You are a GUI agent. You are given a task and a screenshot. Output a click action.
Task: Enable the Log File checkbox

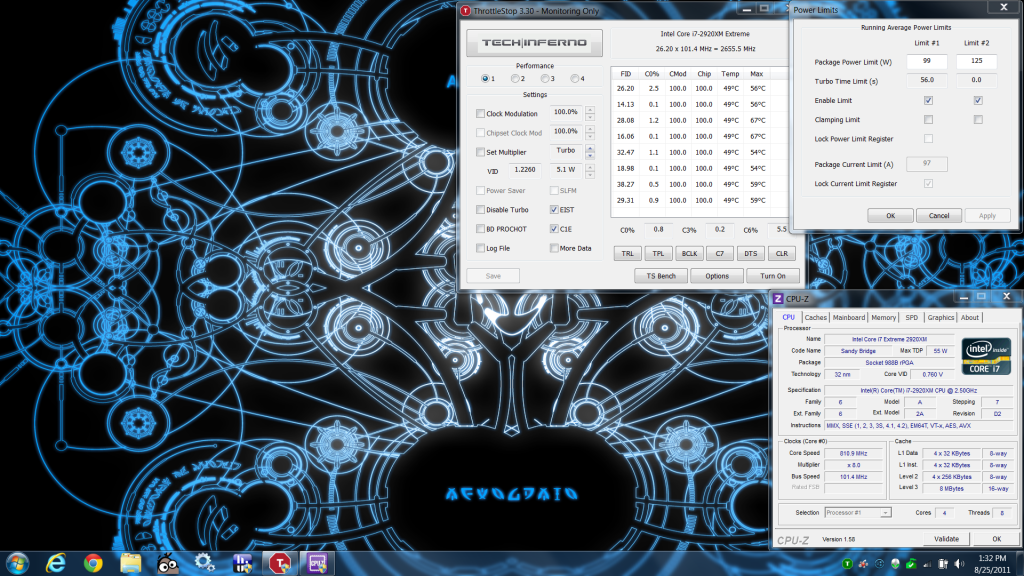[x=481, y=248]
